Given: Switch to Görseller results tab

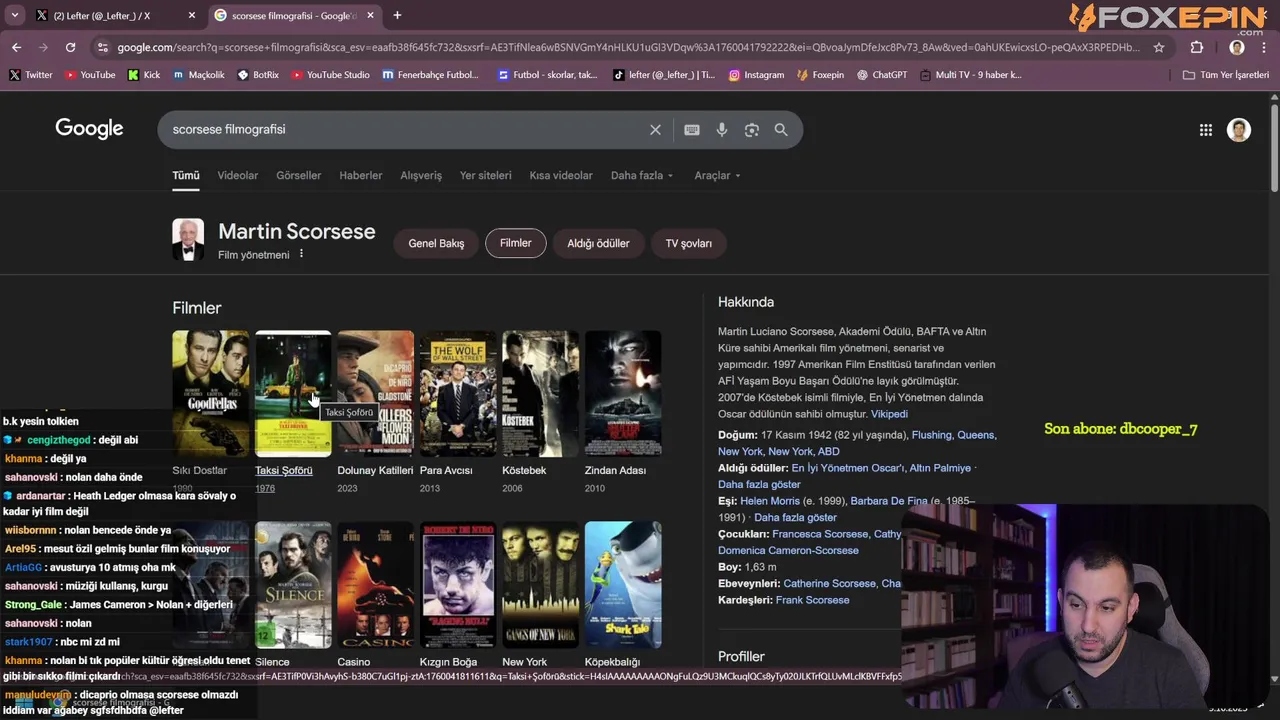Looking at the screenshot, I should coord(299,175).
